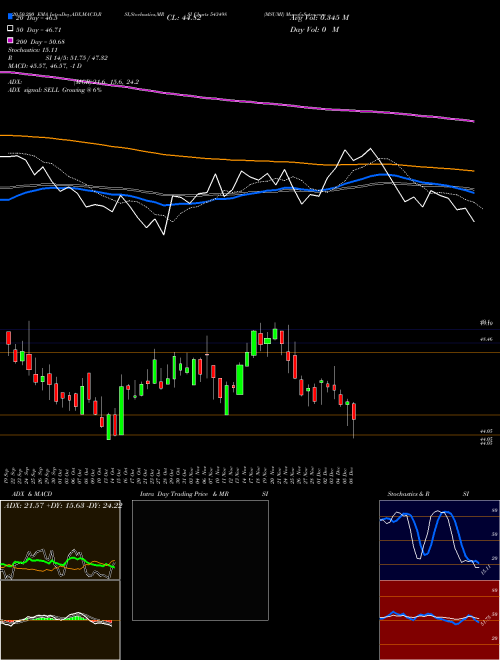500x660 pixels.
Task: Click the end of magenta 200-day line
Action: pyautogui.click(x=473, y=121)
